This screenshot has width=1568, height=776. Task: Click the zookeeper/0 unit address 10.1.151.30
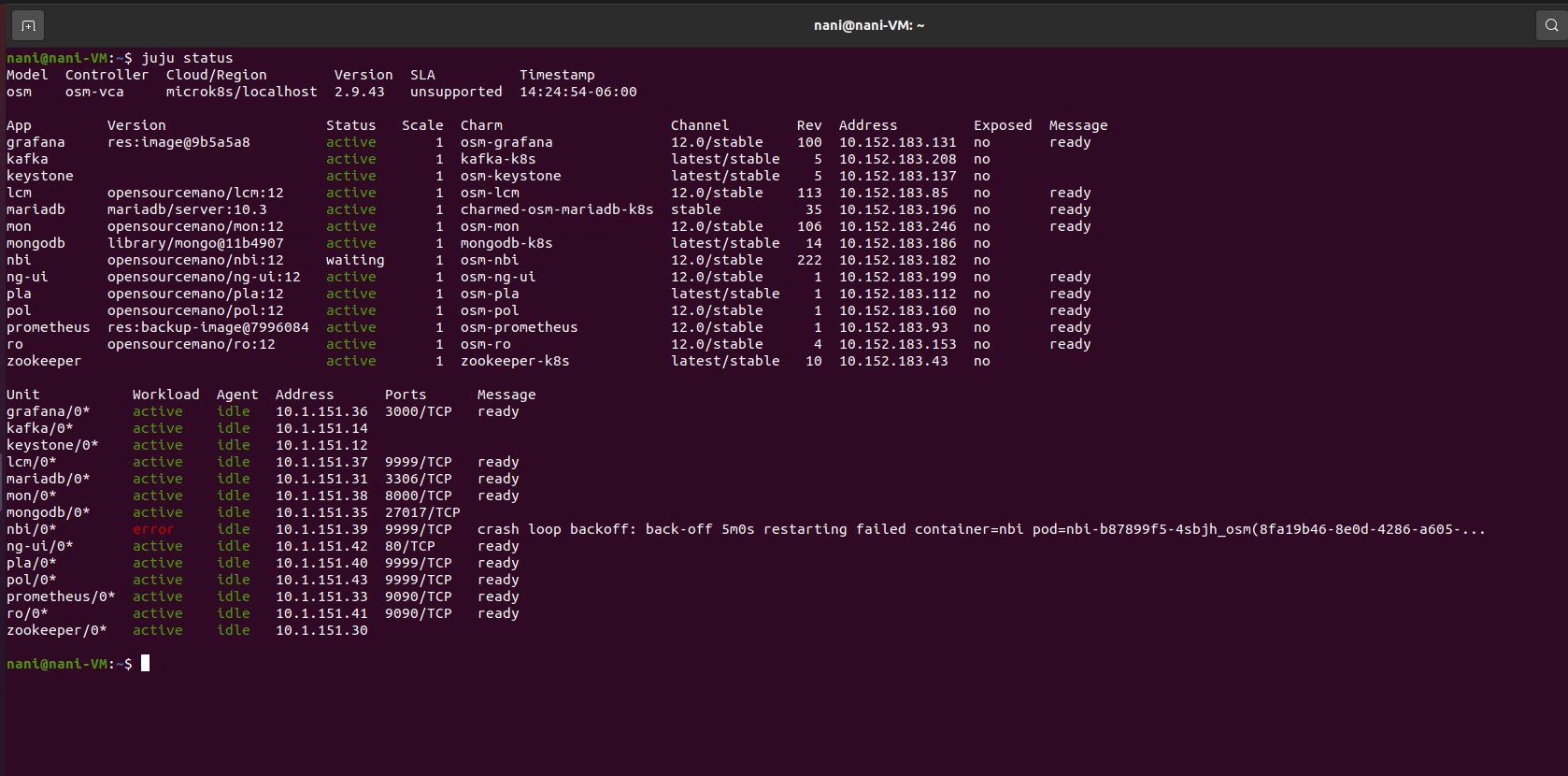(321, 630)
